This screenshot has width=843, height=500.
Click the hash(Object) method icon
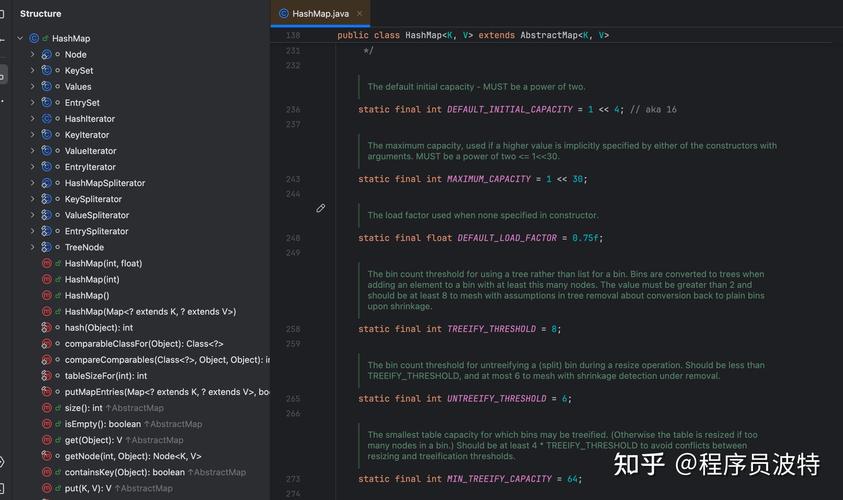47,327
